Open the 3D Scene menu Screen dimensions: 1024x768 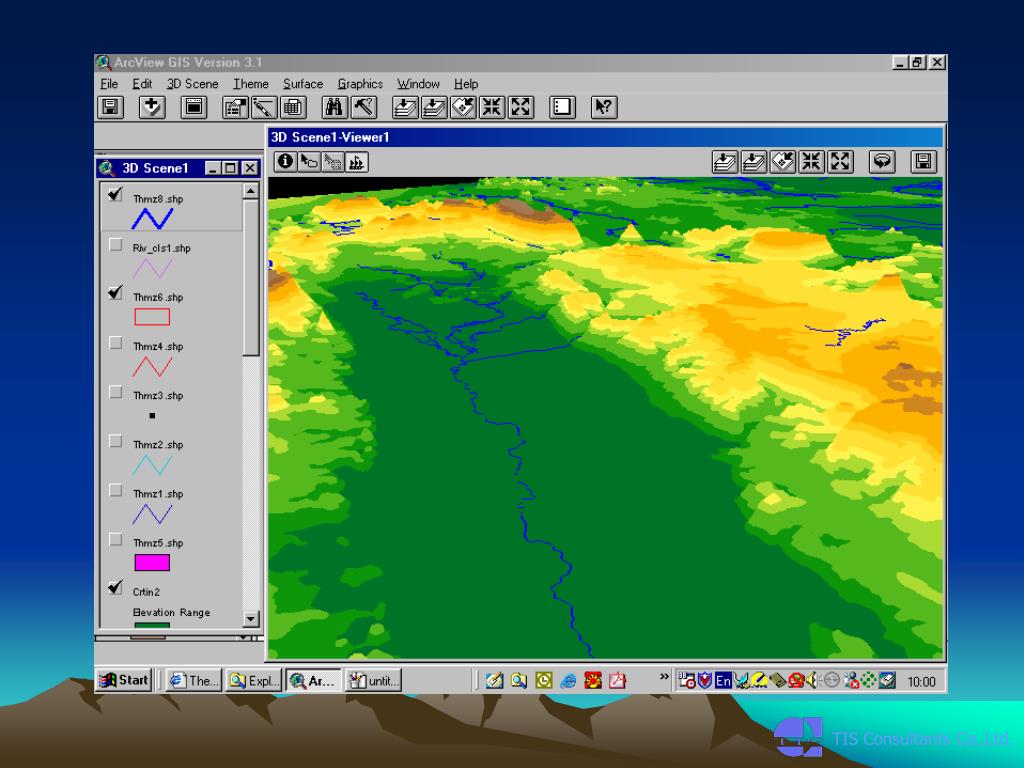tap(193, 84)
